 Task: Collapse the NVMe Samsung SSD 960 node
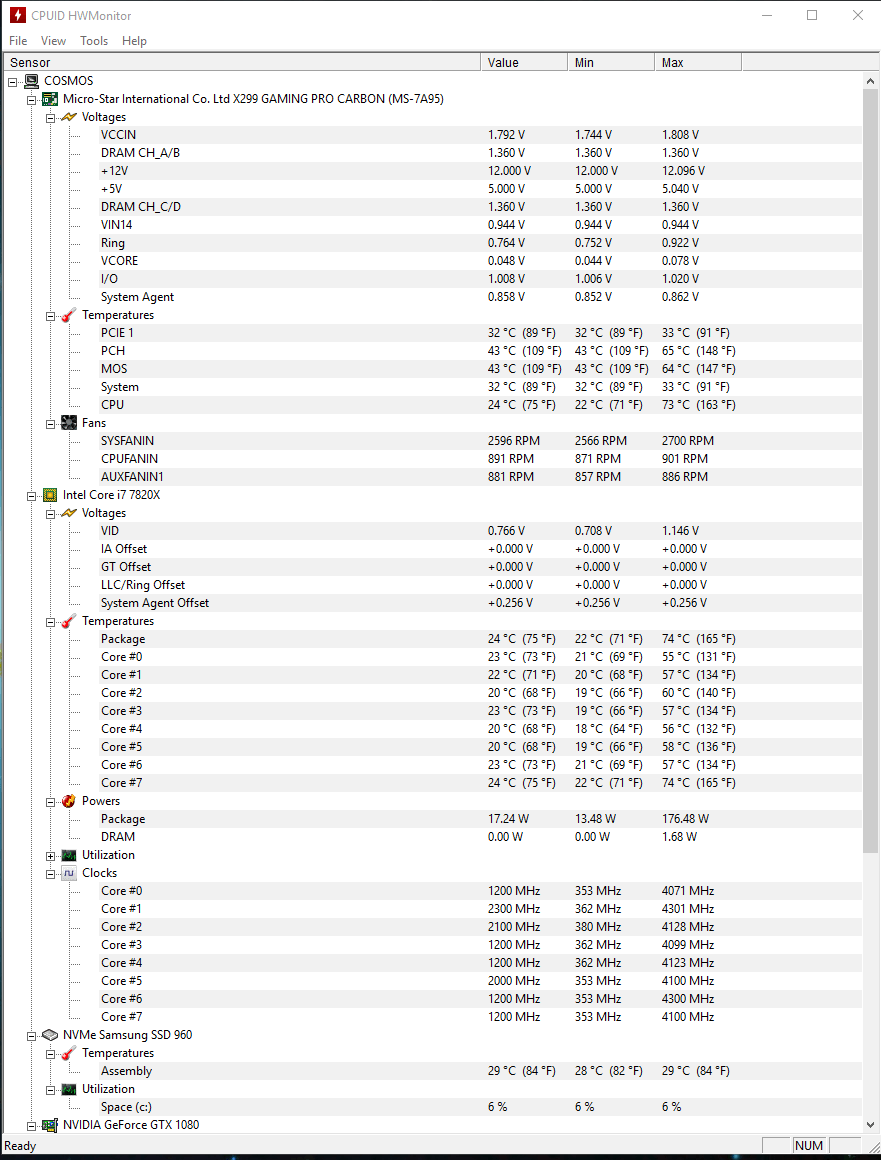click(32, 1036)
